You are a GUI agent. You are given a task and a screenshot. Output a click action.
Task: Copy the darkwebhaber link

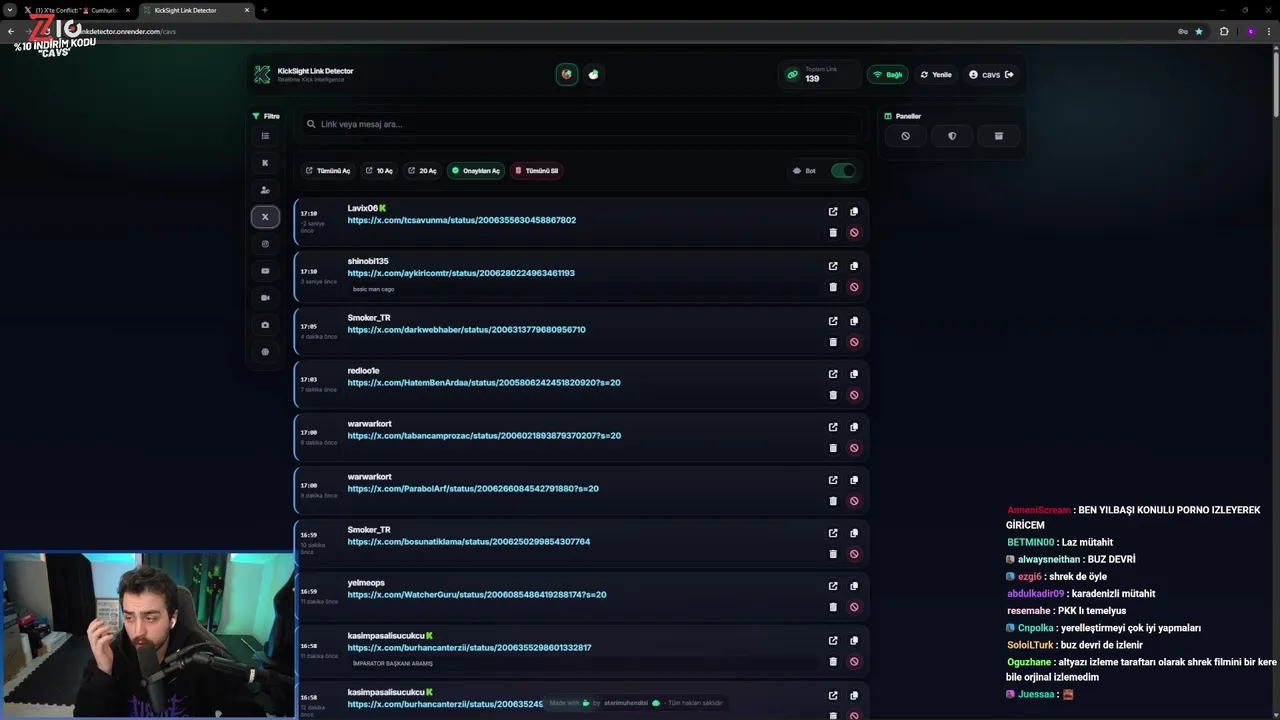[854, 321]
